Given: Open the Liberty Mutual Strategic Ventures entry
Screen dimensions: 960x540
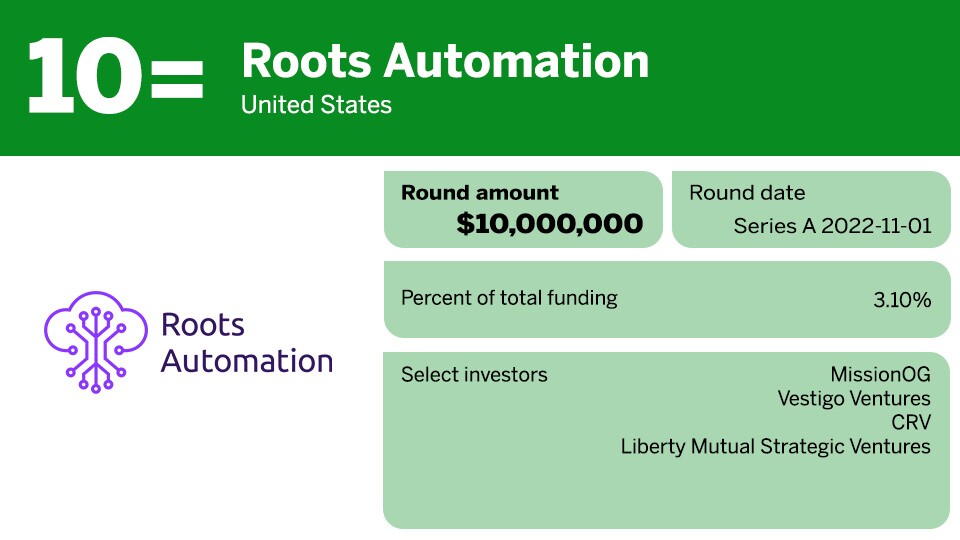Looking at the screenshot, I should pyautogui.click(x=775, y=446).
